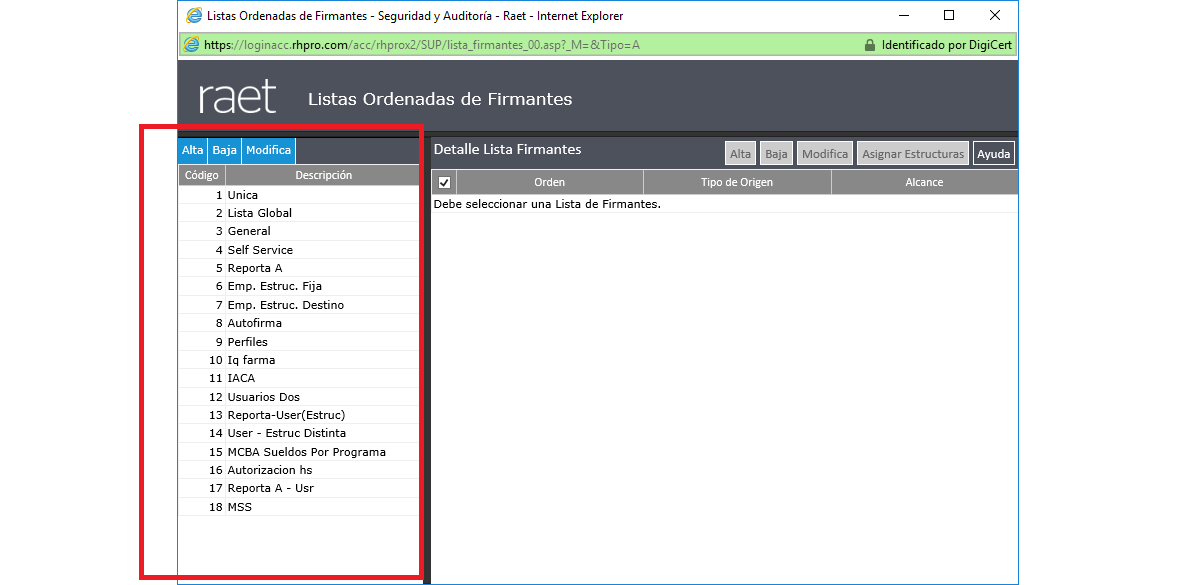Viewport: 1201px width, 585px height.
Task: Click the left panel Alta tab
Action: [192, 150]
